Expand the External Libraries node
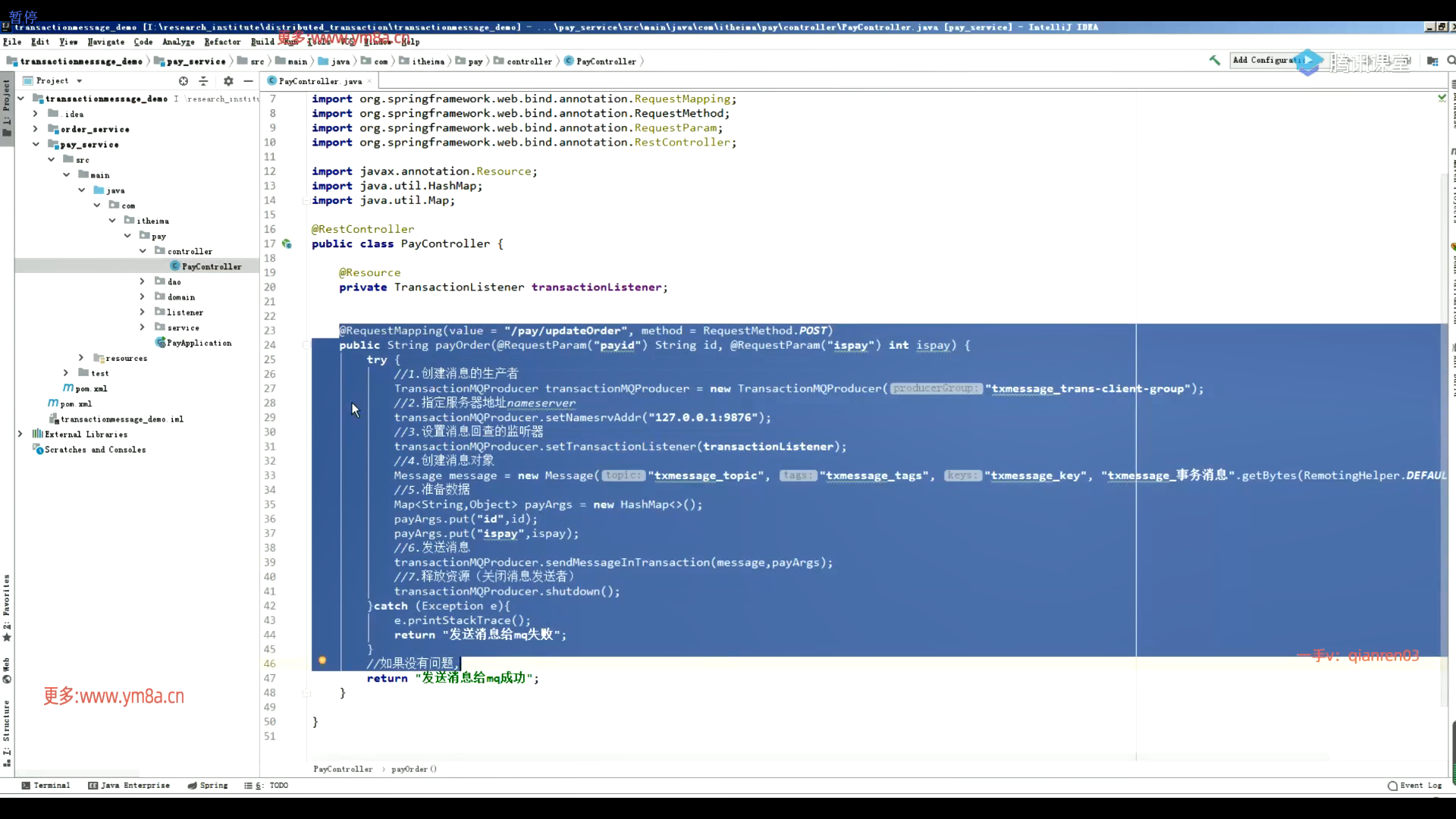Screen dimensions: 1456x819 (x=20, y=435)
